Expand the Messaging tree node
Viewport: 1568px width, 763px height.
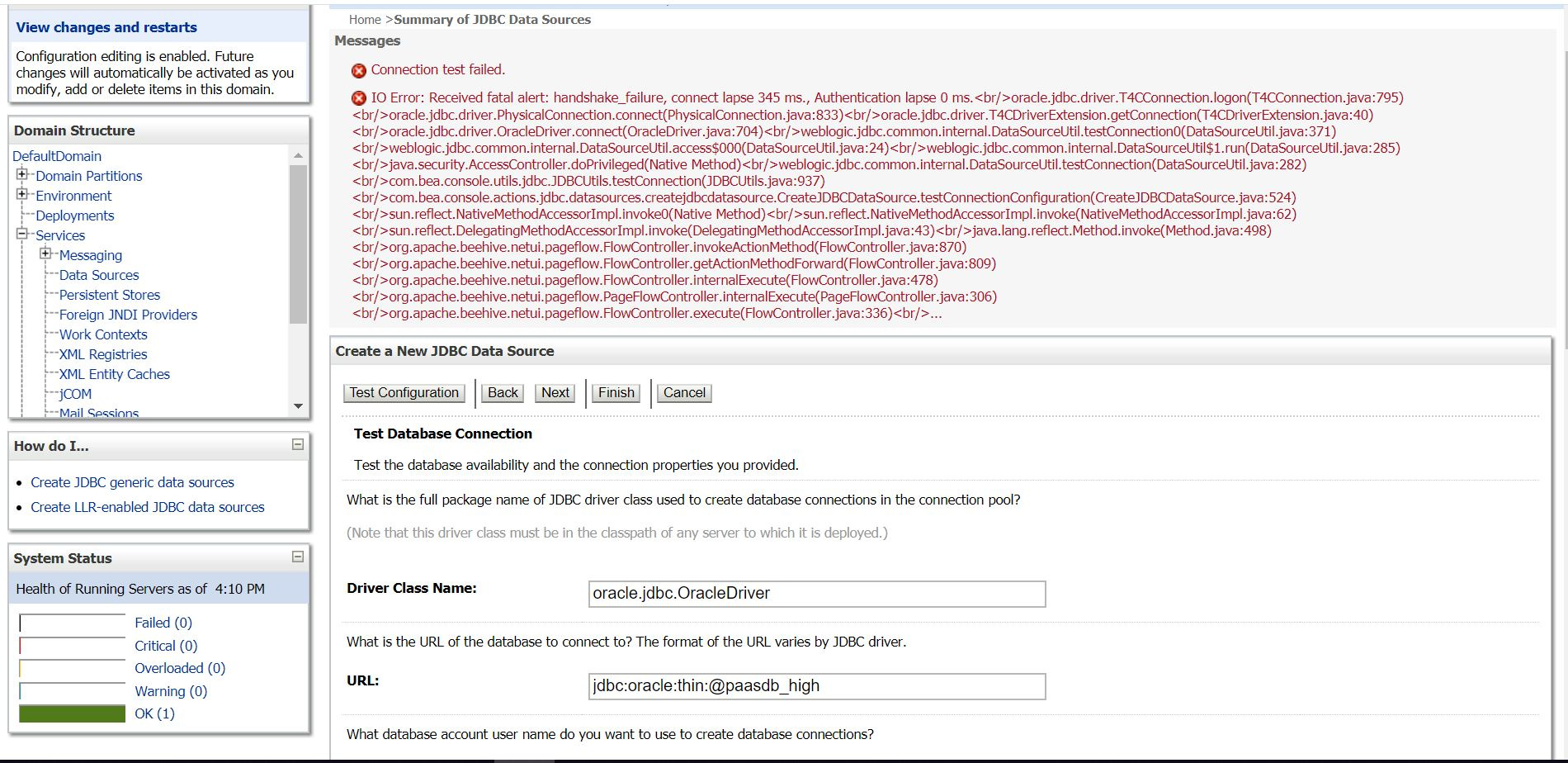click(45, 254)
